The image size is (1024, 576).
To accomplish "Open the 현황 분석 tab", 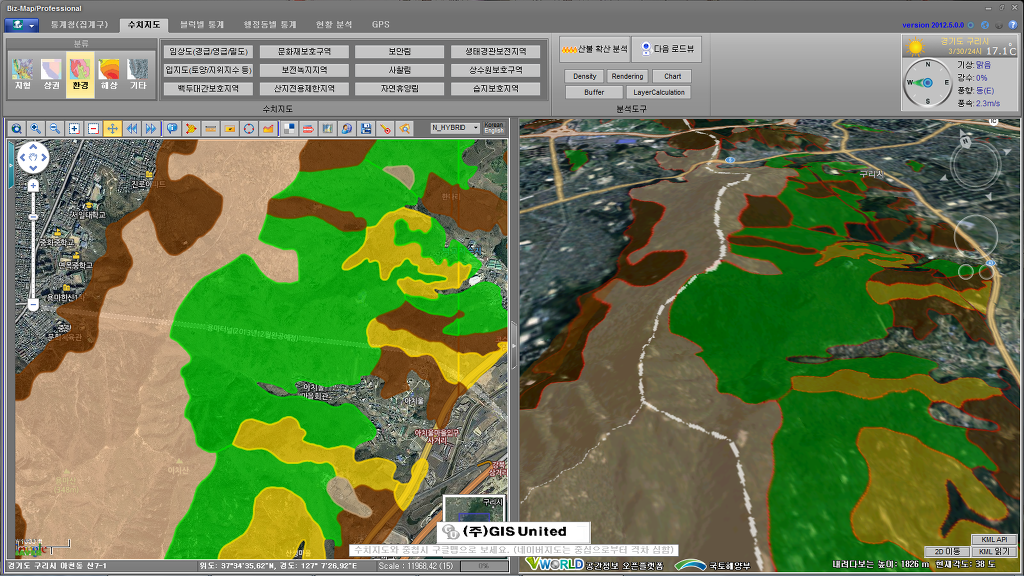I will [x=333, y=24].
